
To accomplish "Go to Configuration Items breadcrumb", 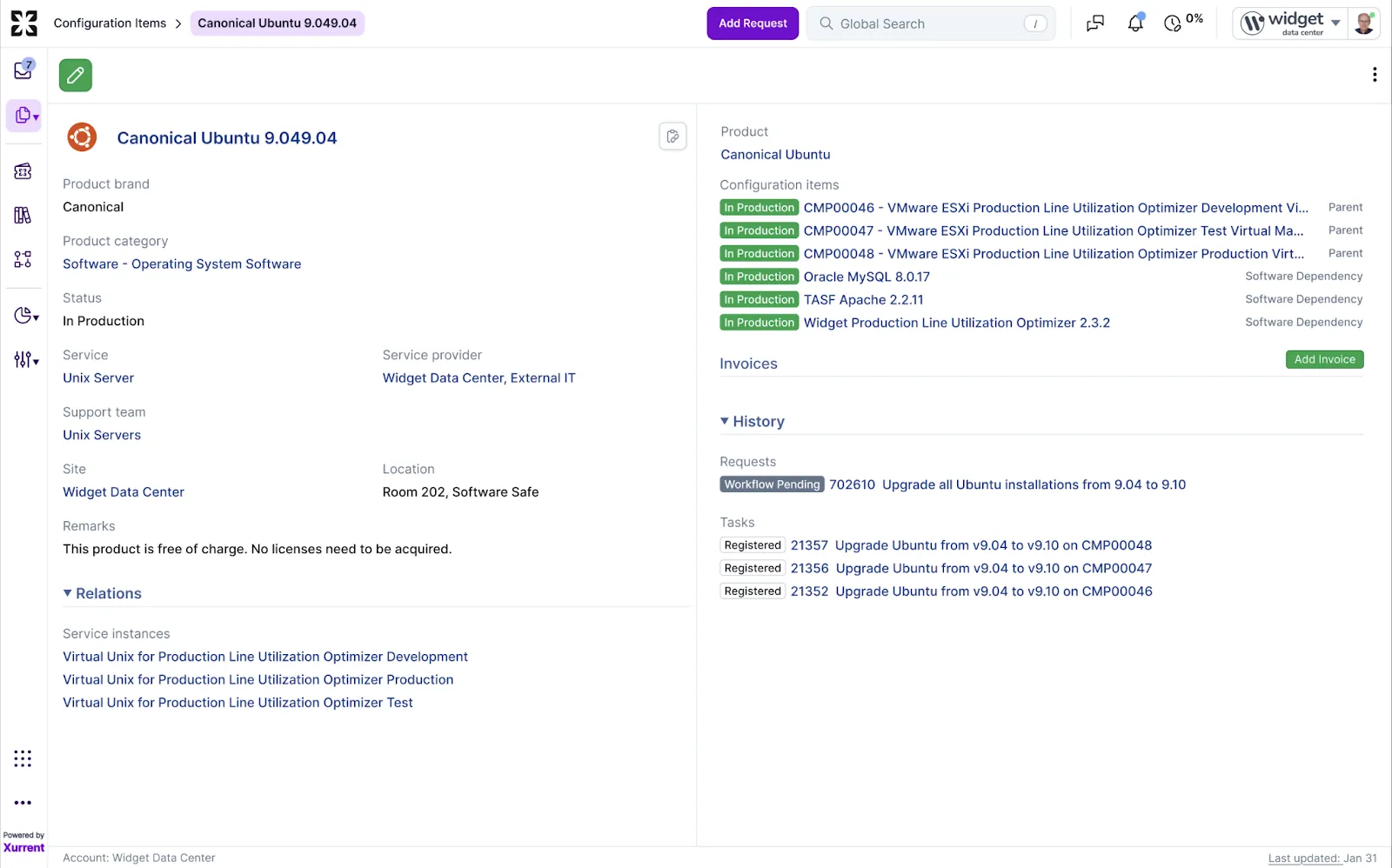I will coord(110,23).
